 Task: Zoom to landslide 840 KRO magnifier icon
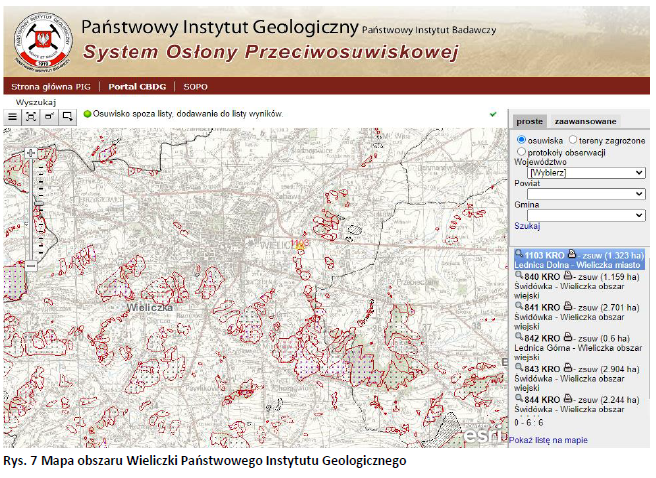click(x=519, y=275)
